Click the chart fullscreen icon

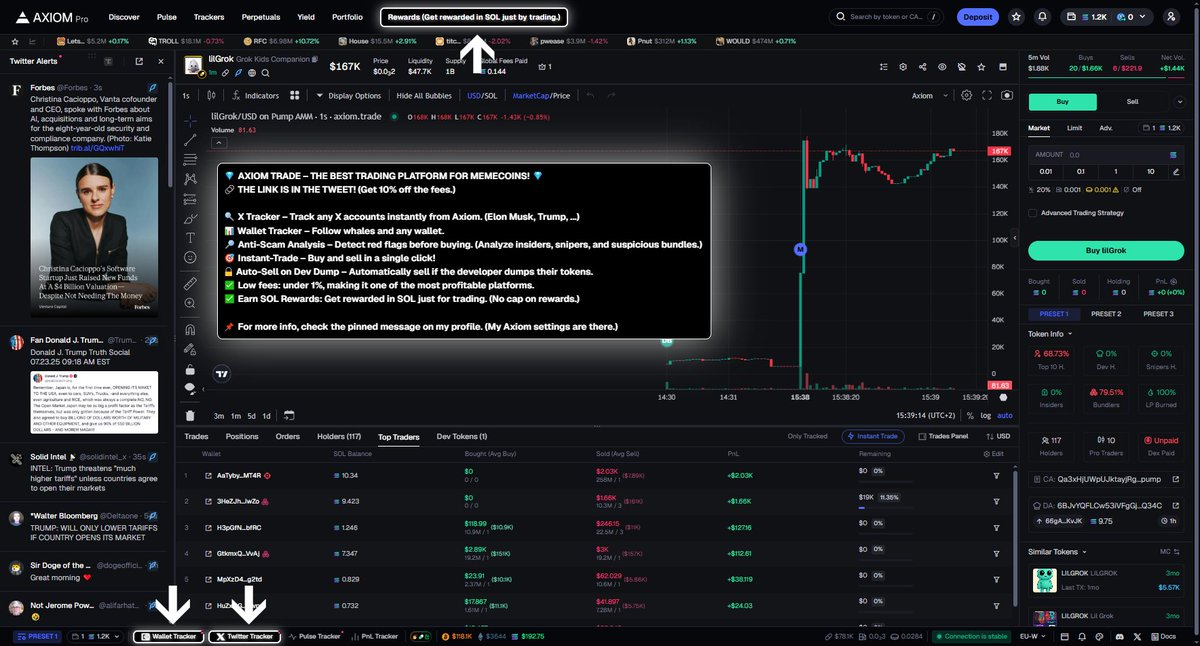coord(987,96)
